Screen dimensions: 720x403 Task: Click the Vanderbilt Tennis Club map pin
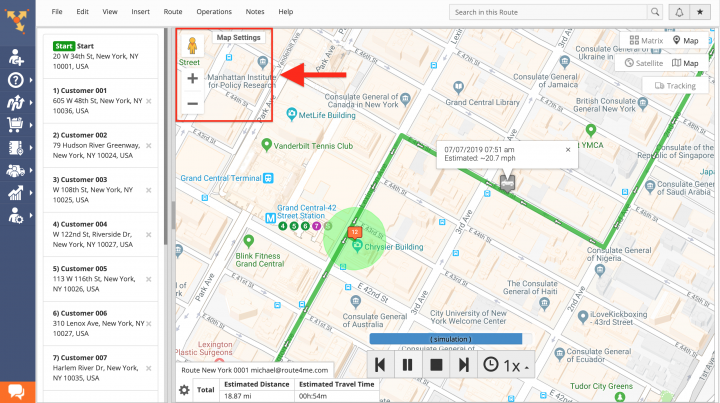pos(266,145)
